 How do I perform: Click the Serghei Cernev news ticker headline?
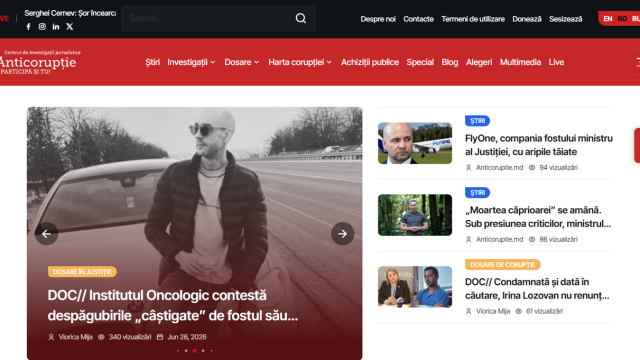click(x=70, y=13)
